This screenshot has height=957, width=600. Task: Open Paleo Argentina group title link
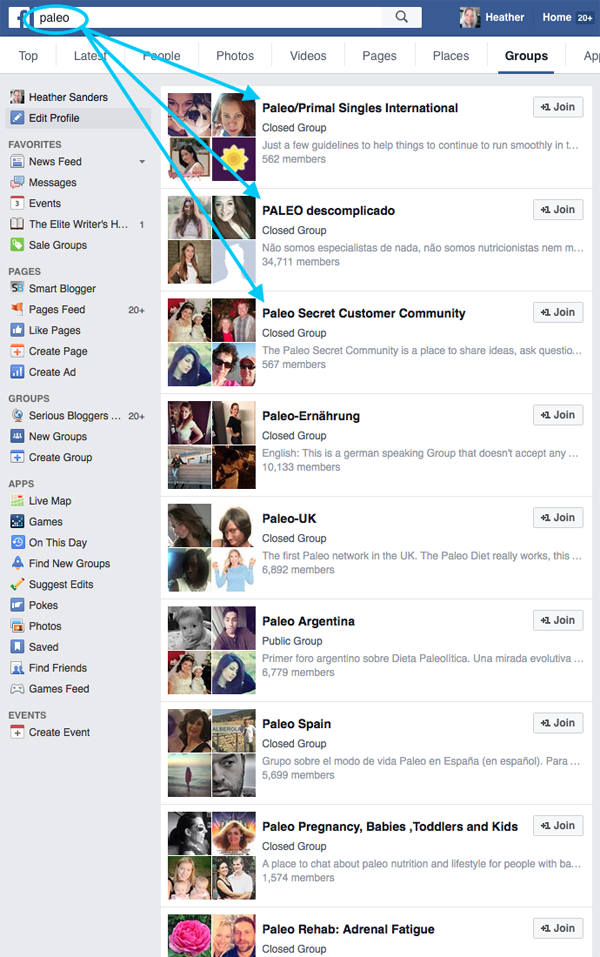coord(308,621)
